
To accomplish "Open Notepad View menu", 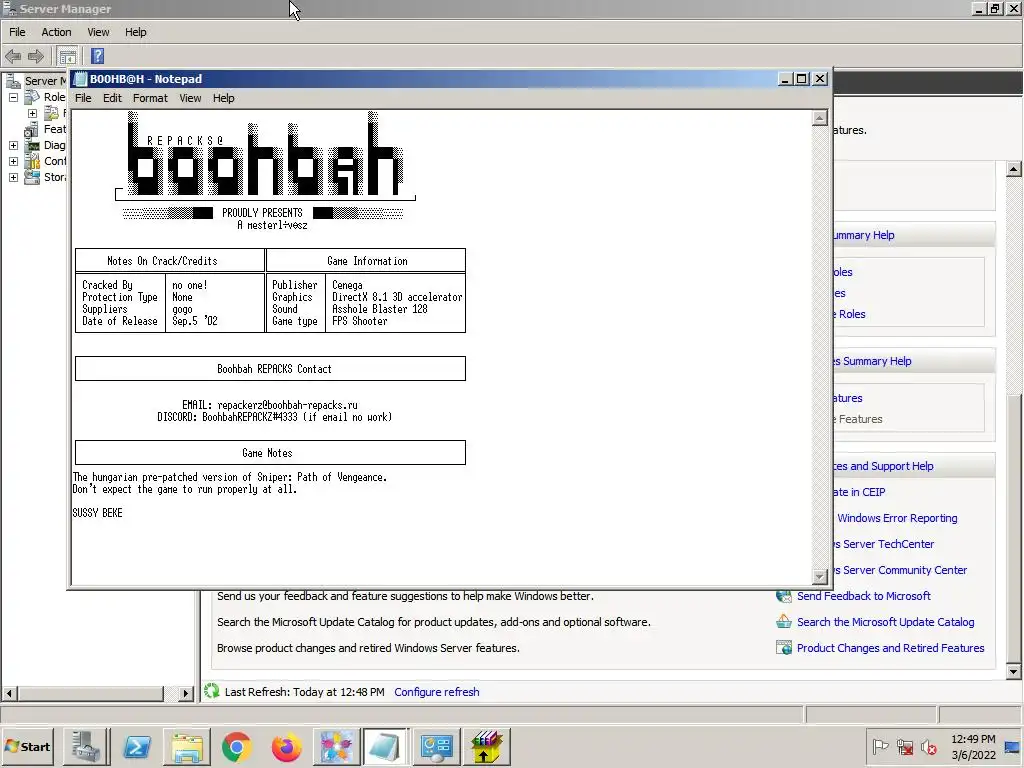I will [x=190, y=98].
